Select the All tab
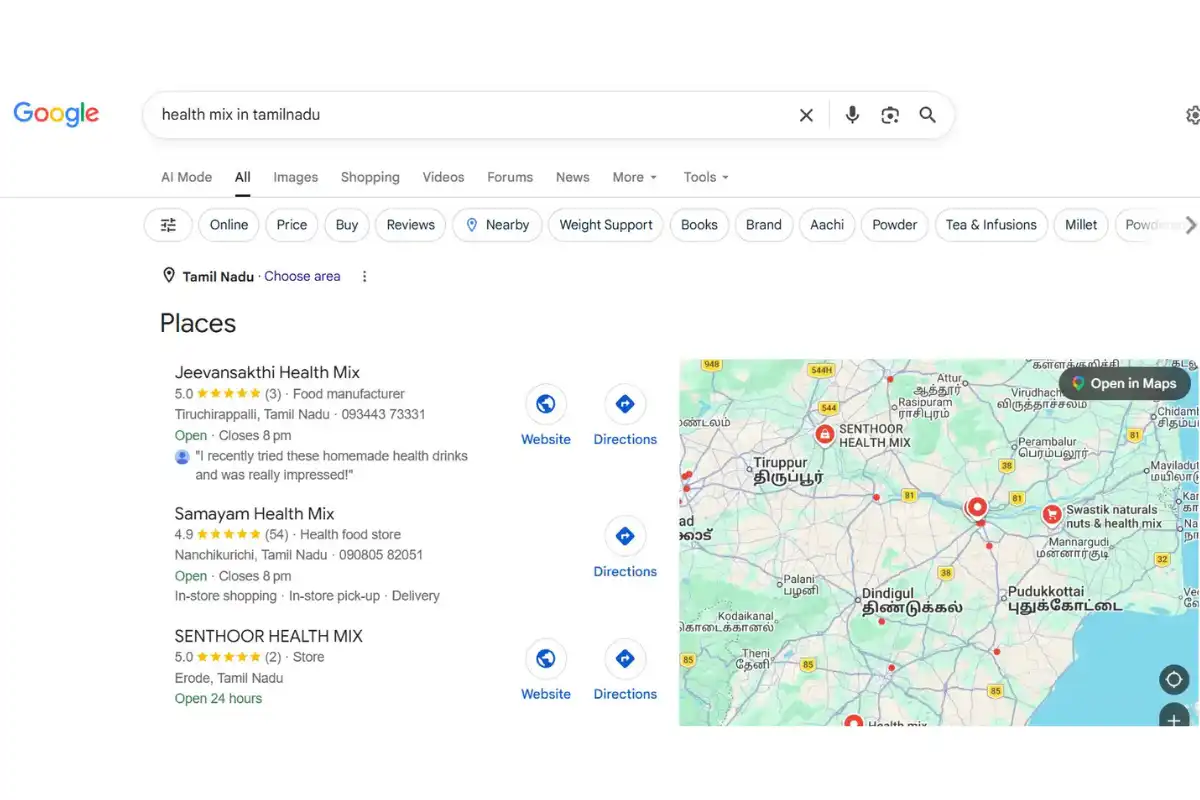This screenshot has width=1200, height=800. click(x=243, y=177)
